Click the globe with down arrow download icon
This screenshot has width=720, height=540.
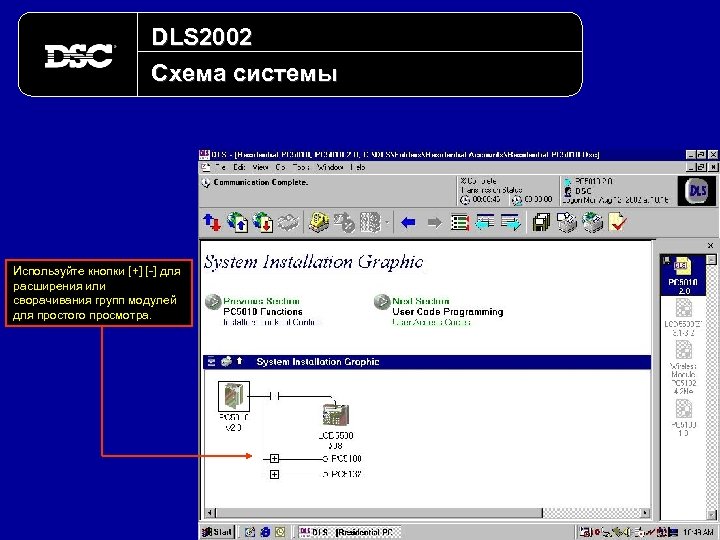[263, 223]
